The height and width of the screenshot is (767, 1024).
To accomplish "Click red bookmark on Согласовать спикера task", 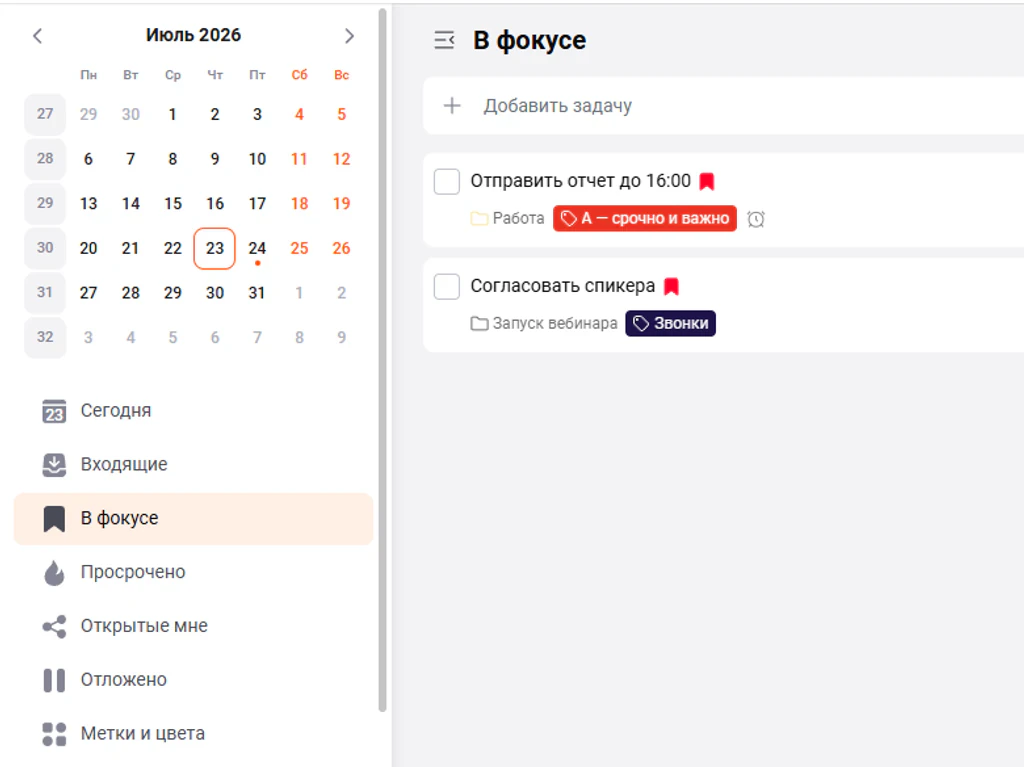I will click(x=671, y=286).
